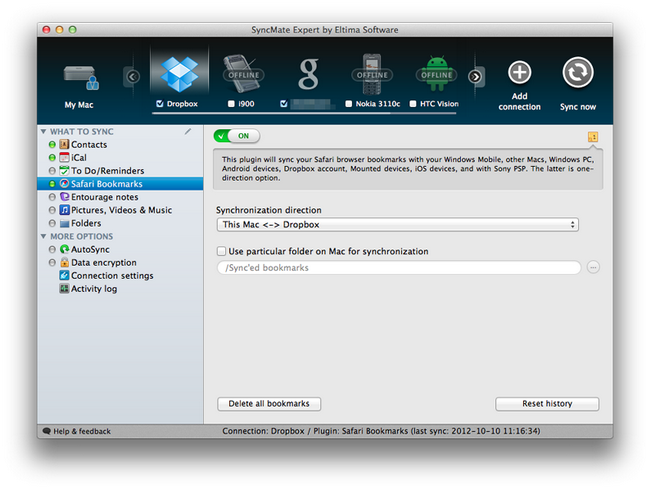The image size is (650, 490).
Task: Select the My Mac device icon
Action: click(81, 78)
